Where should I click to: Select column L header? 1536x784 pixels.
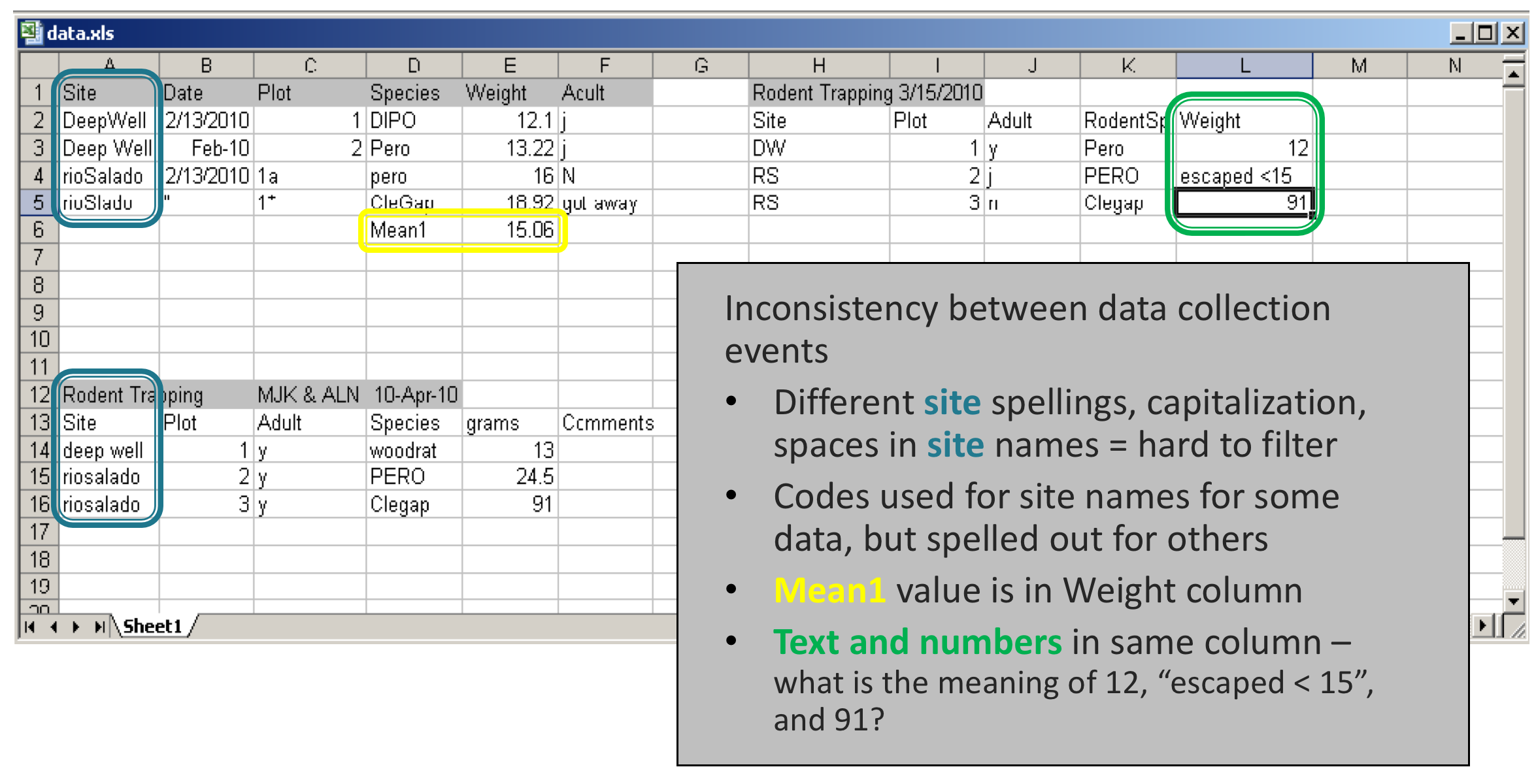[1244, 65]
